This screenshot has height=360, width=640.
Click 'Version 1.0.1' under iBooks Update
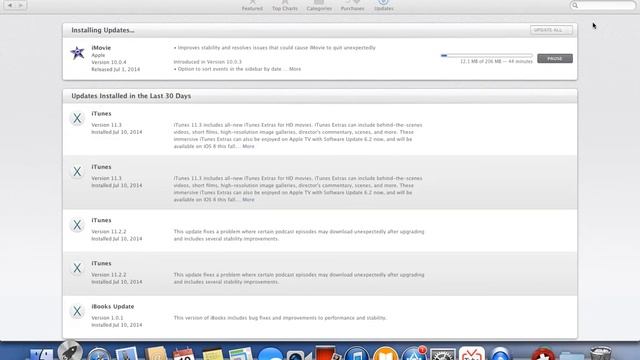(107, 318)
